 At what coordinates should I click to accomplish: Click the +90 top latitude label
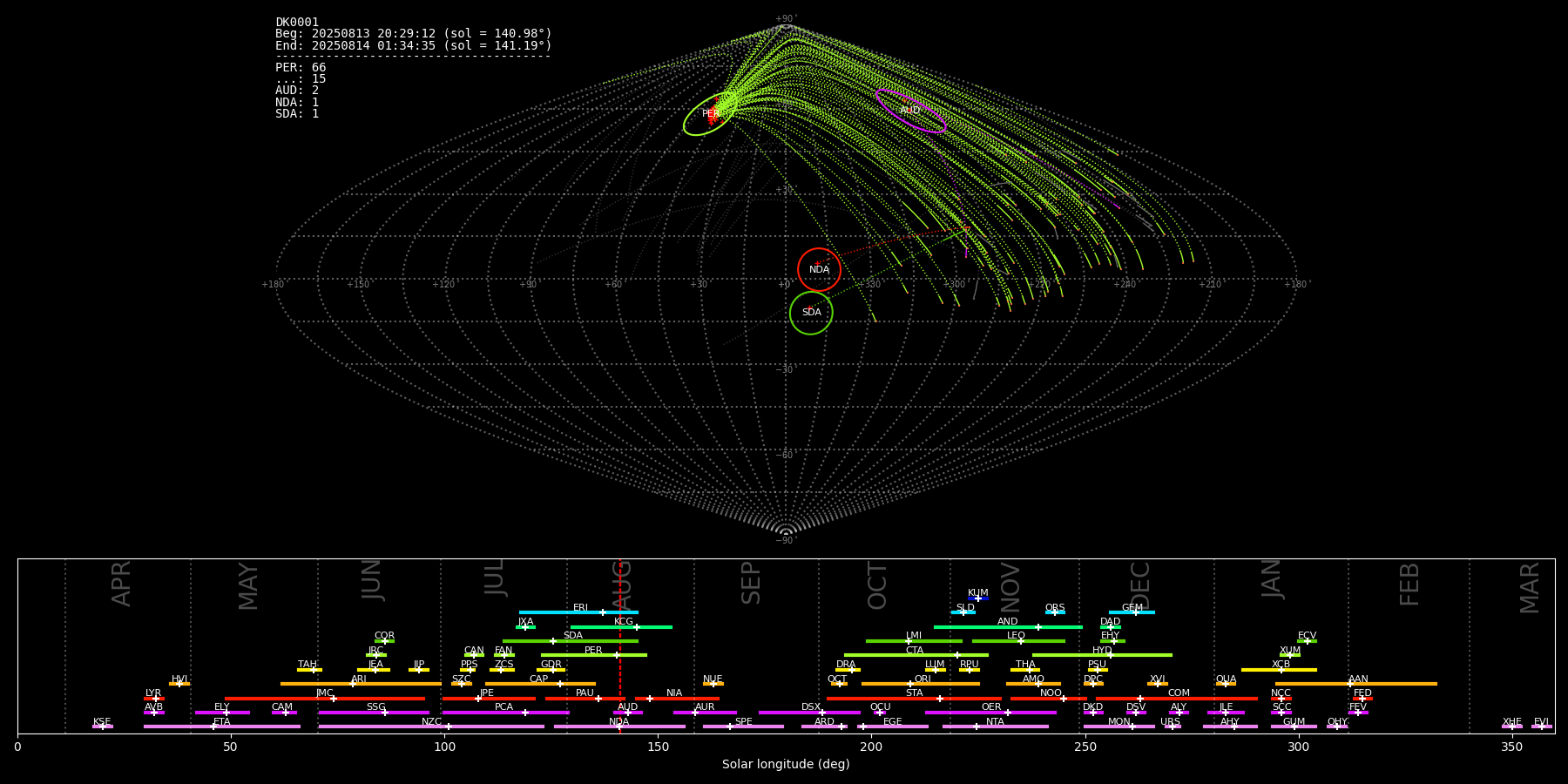tap(786, 19)
